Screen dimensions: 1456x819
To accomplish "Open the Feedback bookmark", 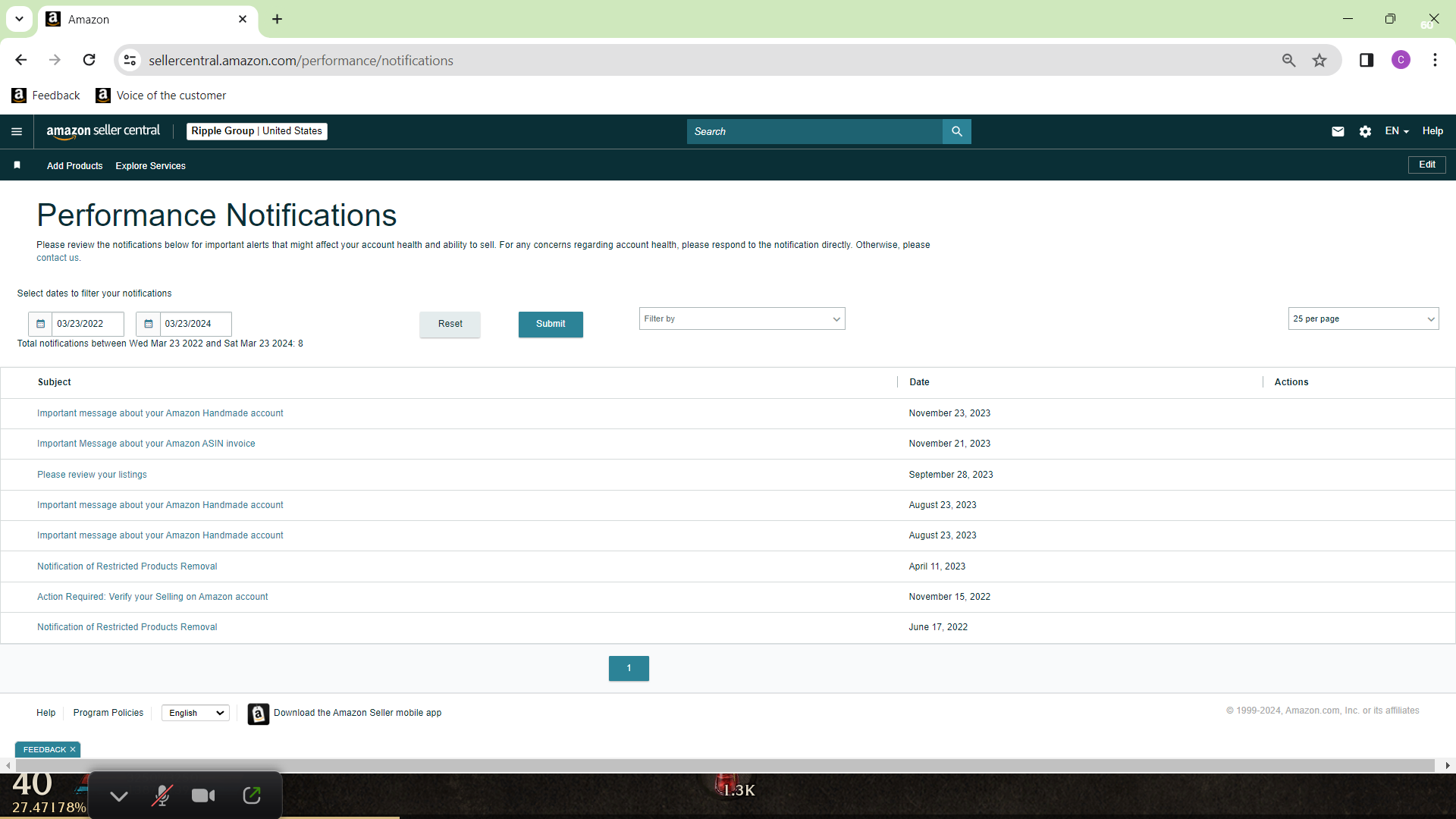I will point(46,96).
